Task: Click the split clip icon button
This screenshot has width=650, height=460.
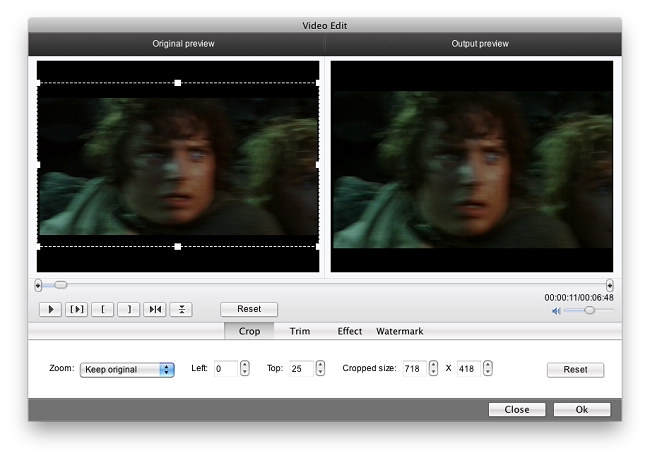Action: coord(155,309)
